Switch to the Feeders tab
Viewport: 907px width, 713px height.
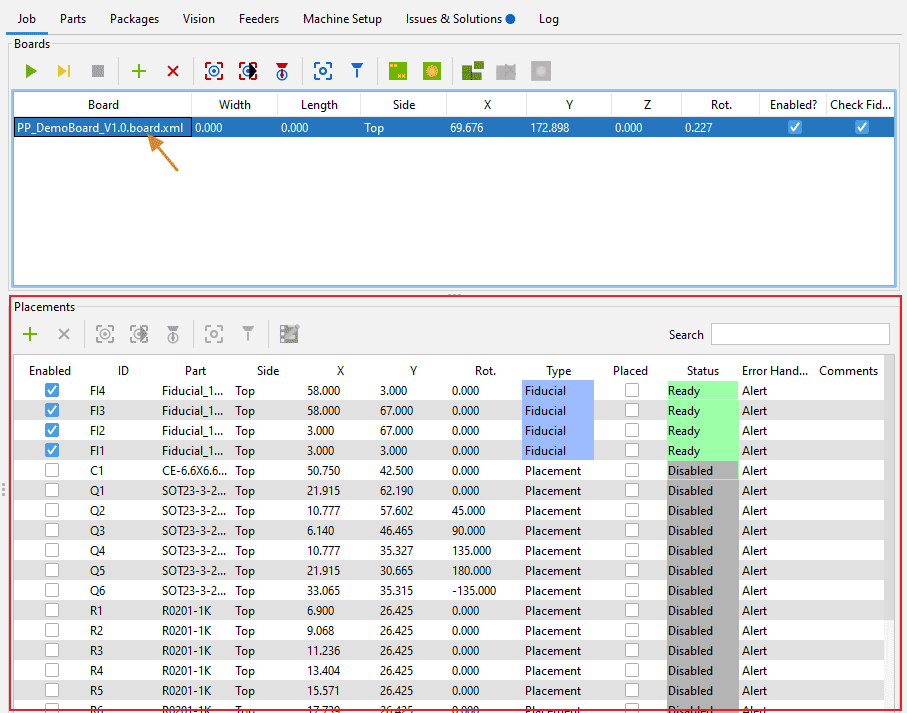259,19
